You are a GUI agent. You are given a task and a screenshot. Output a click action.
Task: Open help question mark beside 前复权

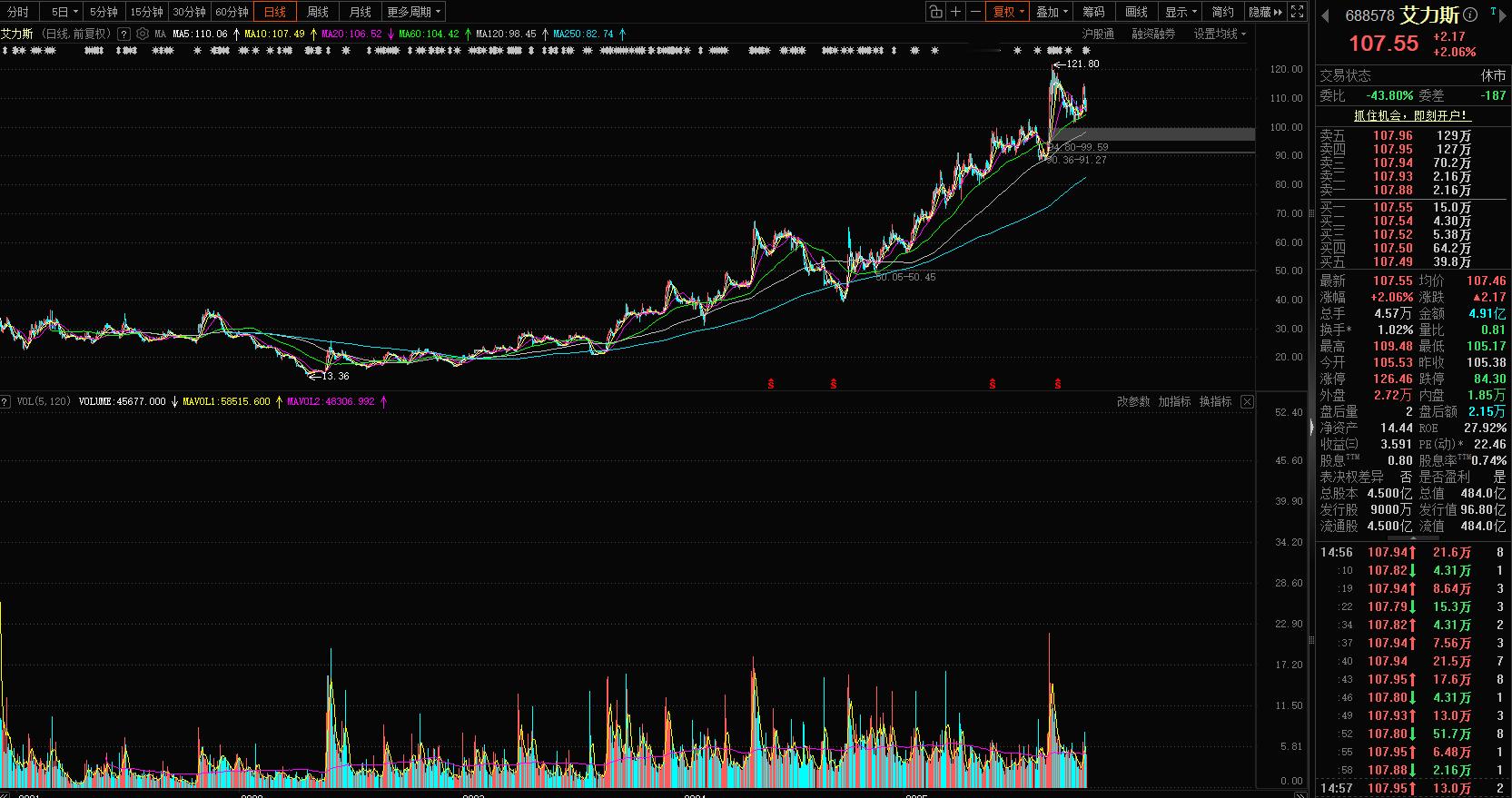pos(124,34)
